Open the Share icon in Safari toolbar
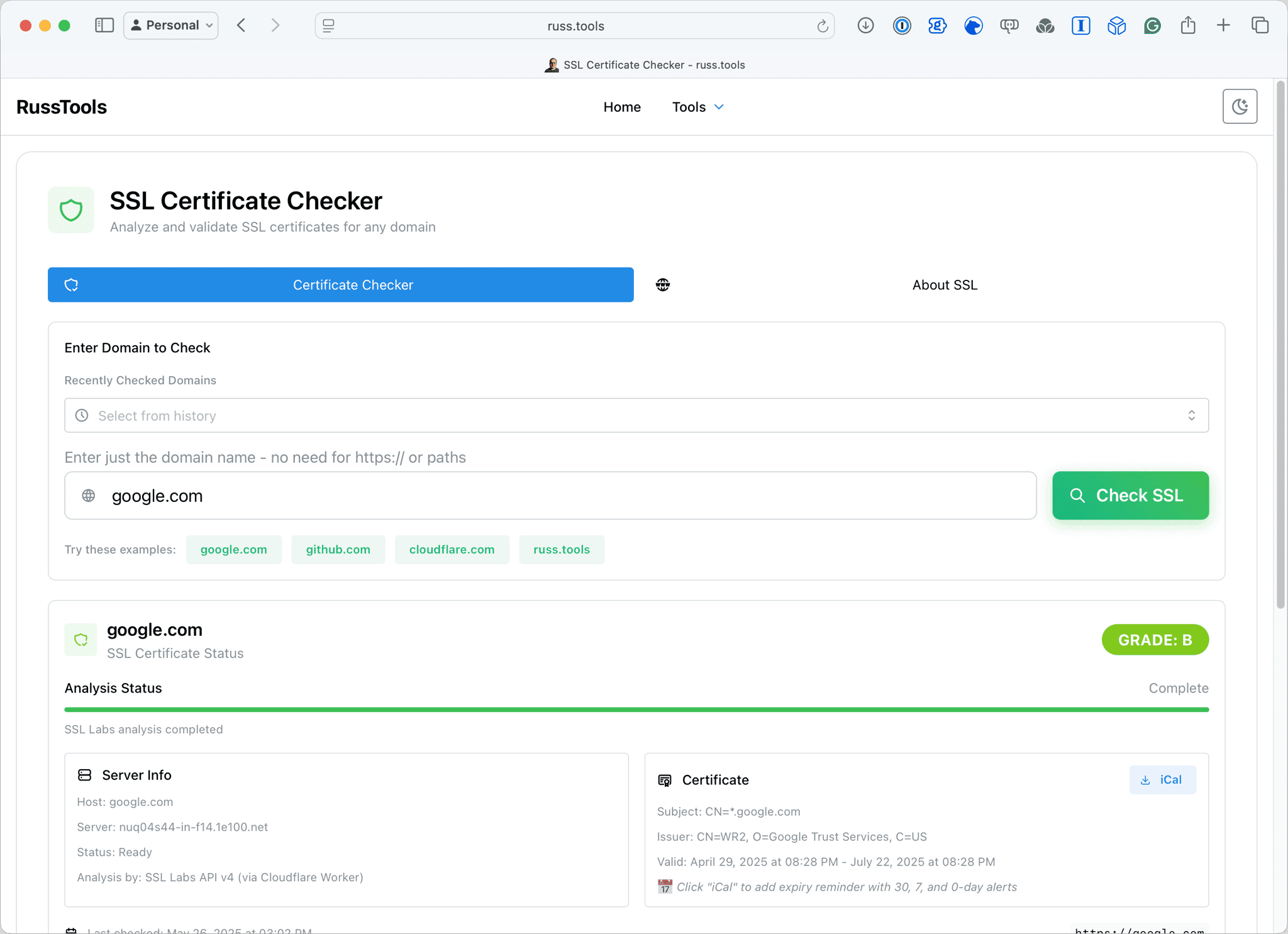1288x934 pixels. click(1187, 25)
